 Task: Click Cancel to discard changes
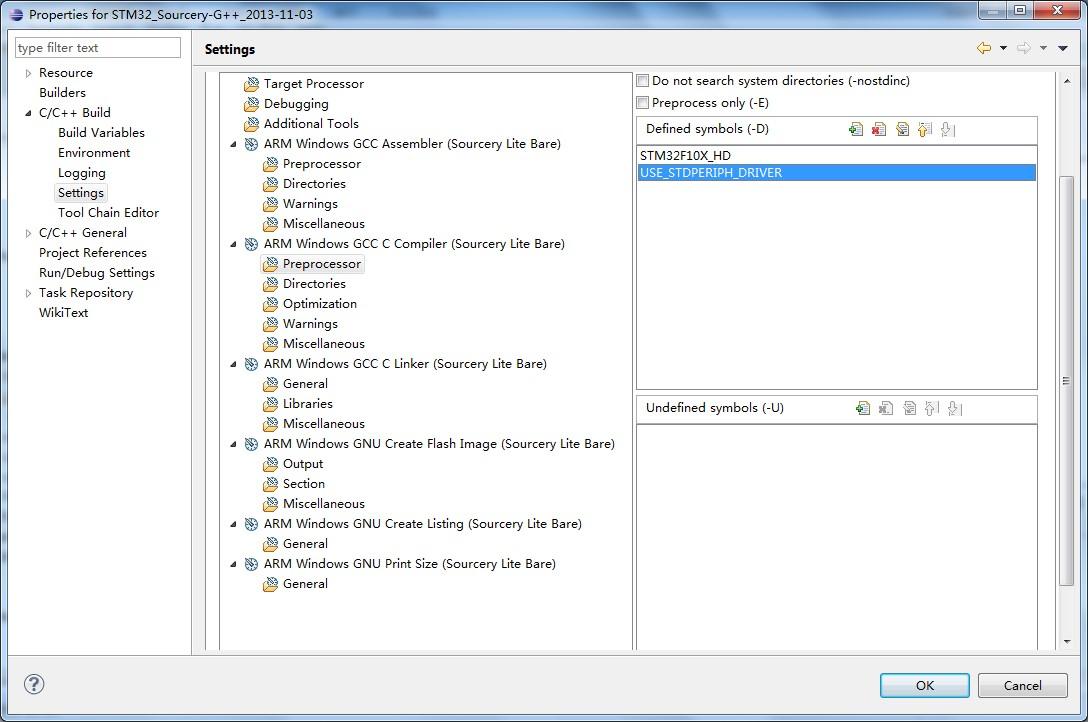click(1022, 685)
